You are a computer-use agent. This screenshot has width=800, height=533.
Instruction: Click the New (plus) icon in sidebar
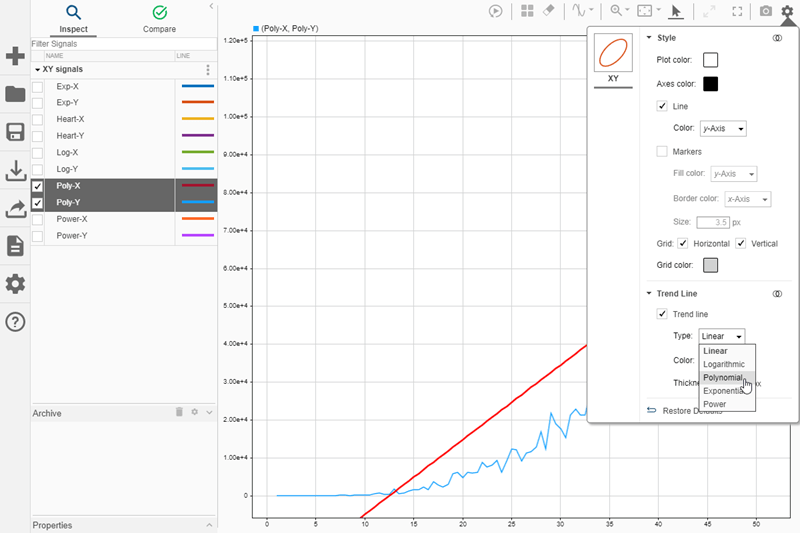(15, 56)
